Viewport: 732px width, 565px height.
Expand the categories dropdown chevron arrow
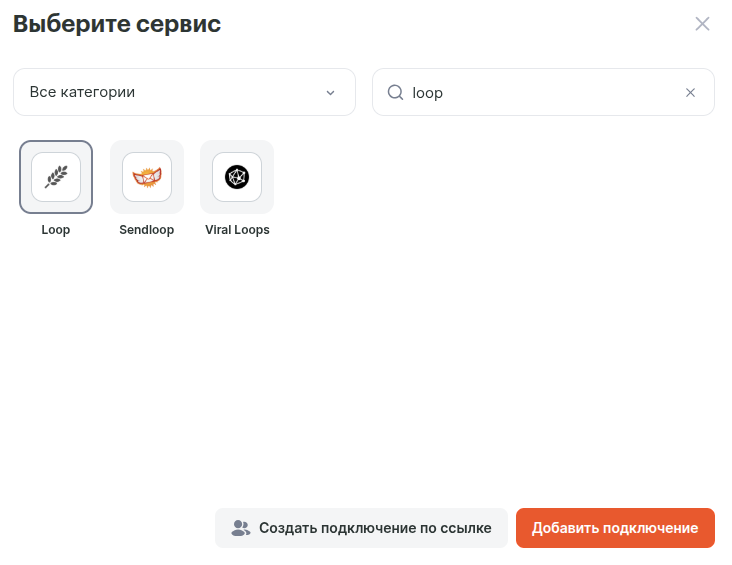pyautogui.click(x=331, y=92)
